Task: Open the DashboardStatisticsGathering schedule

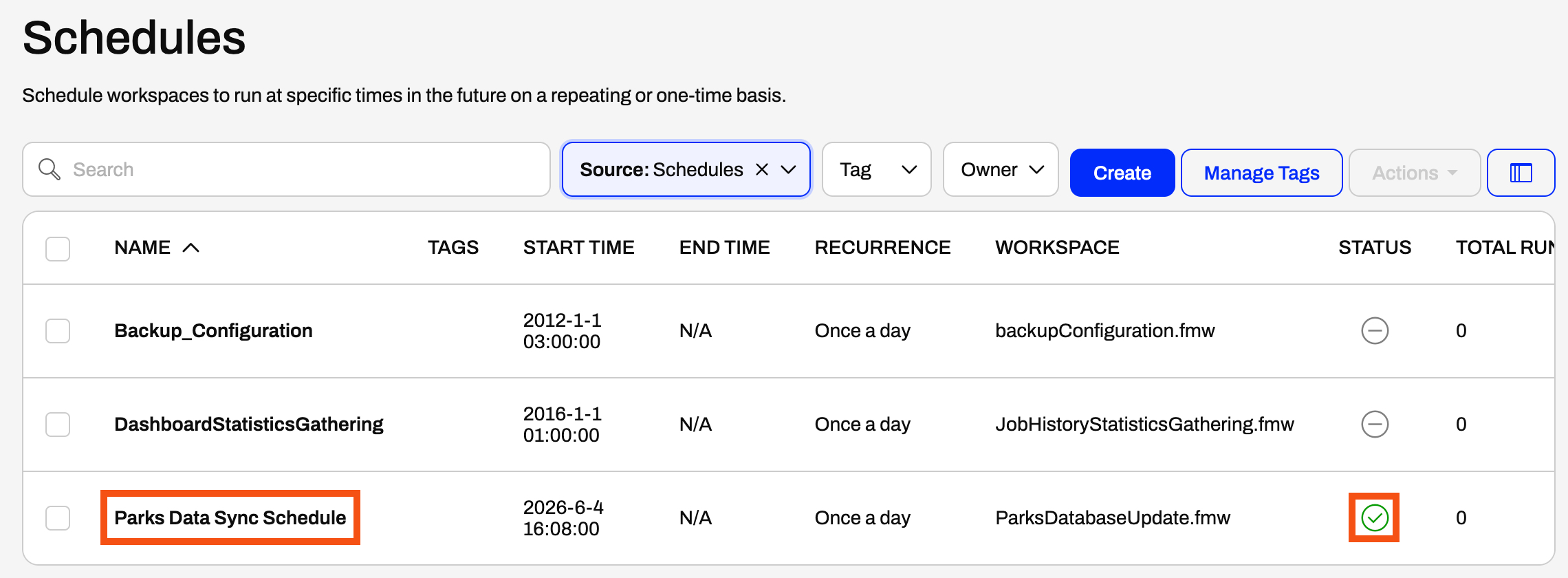Action: click(x=249, y=425)
